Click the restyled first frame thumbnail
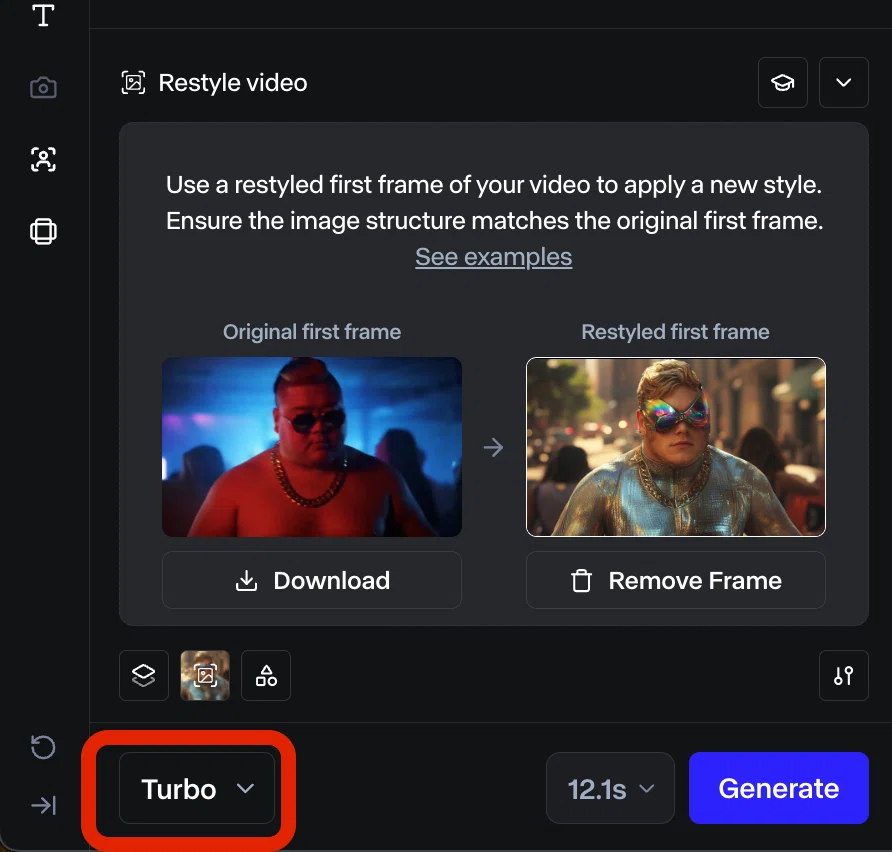This screenshot has width=892, height=852. (x=676, y=447)
